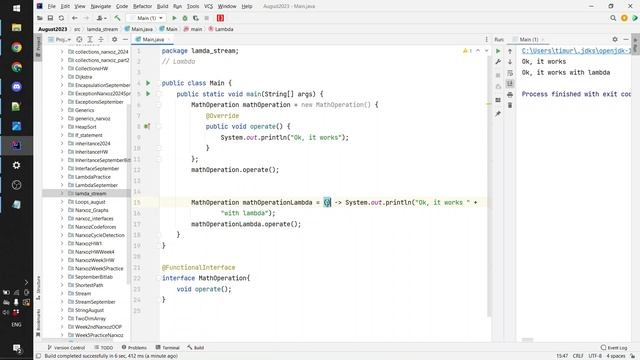
Task: Click the Forward navigation arrow
Action: pyautogui.click(x=86, y=18)
